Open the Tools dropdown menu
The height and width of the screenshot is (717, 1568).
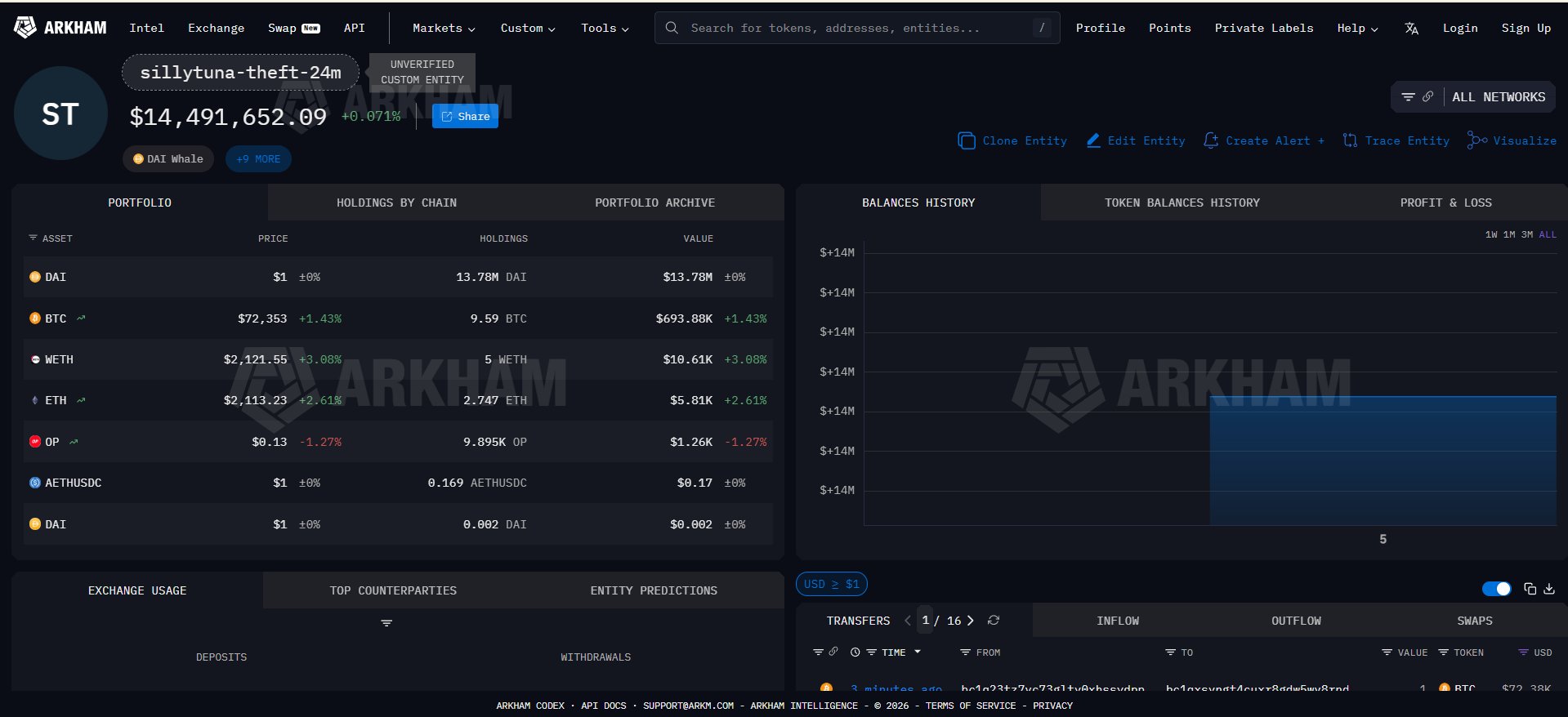(x=605, y=28)
